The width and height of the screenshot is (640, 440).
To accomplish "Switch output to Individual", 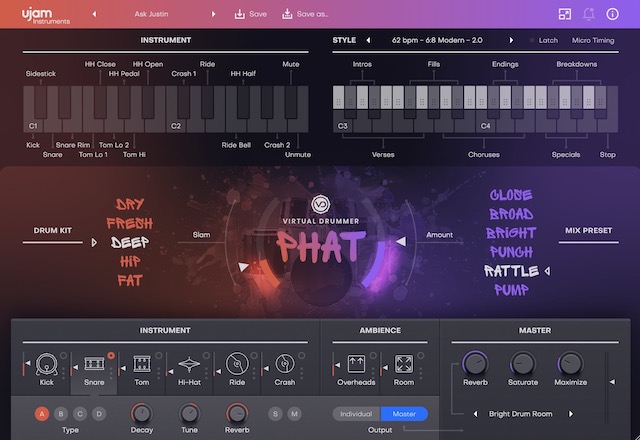I will pyautogui.click(x=357, y=414).
